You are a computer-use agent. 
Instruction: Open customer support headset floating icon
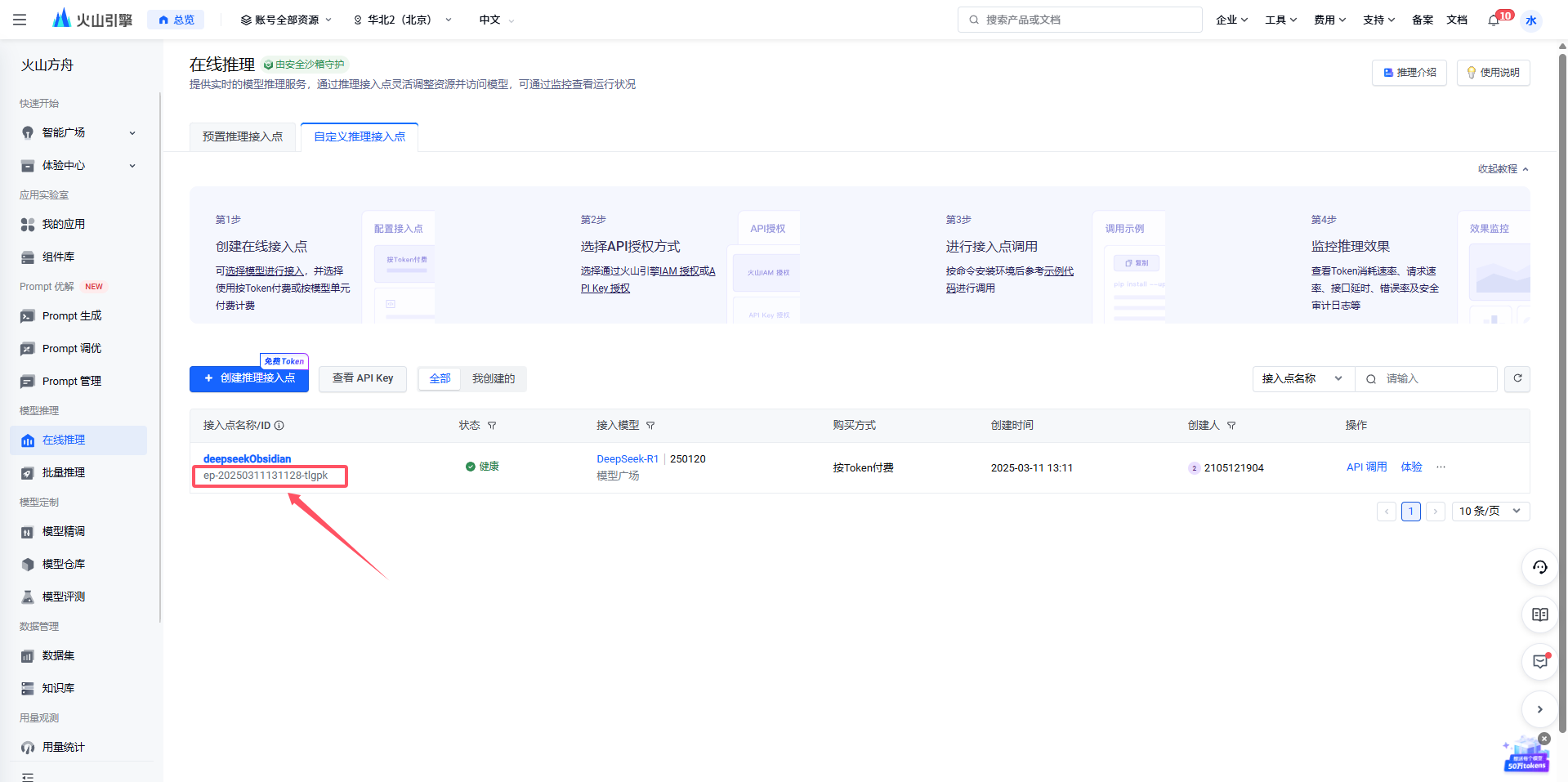point(1540,567)
